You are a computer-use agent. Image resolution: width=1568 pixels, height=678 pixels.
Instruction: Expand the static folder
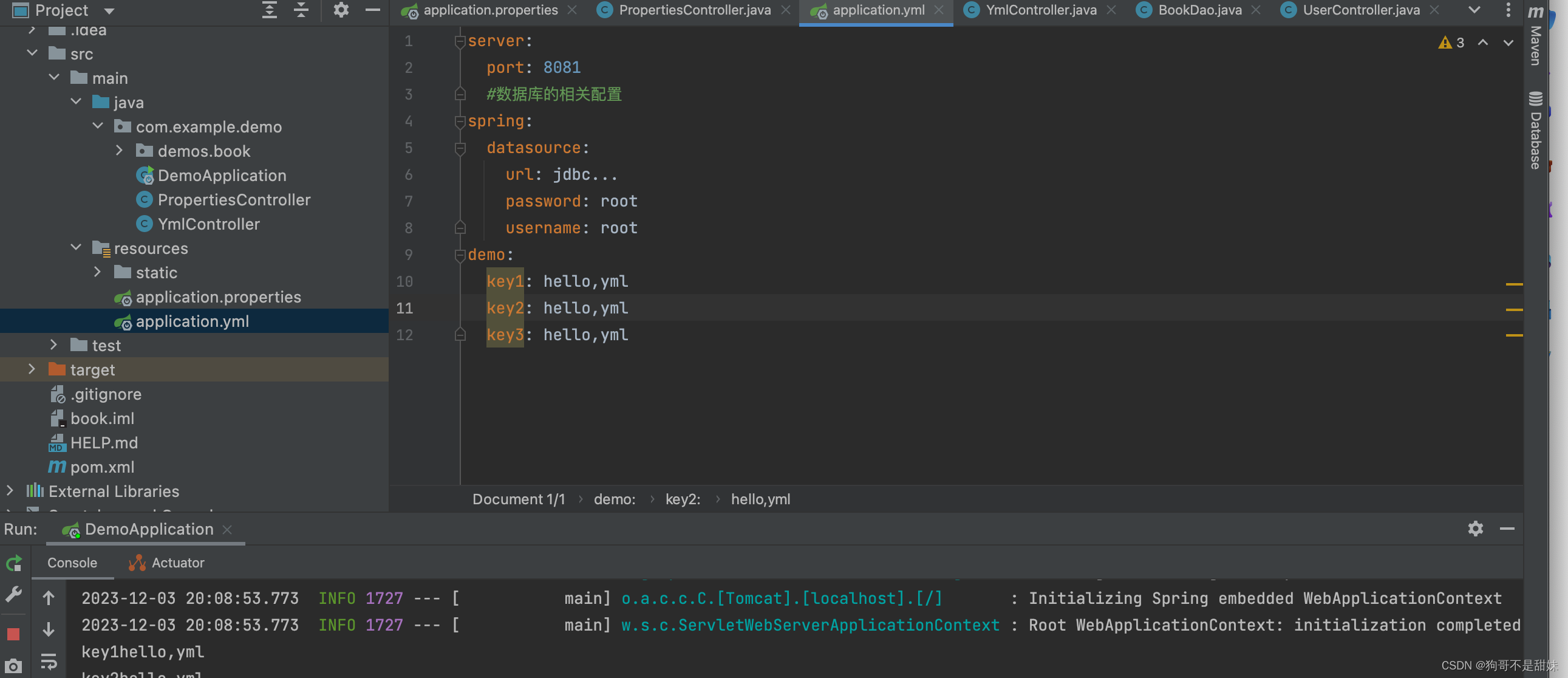pos(97,273)
